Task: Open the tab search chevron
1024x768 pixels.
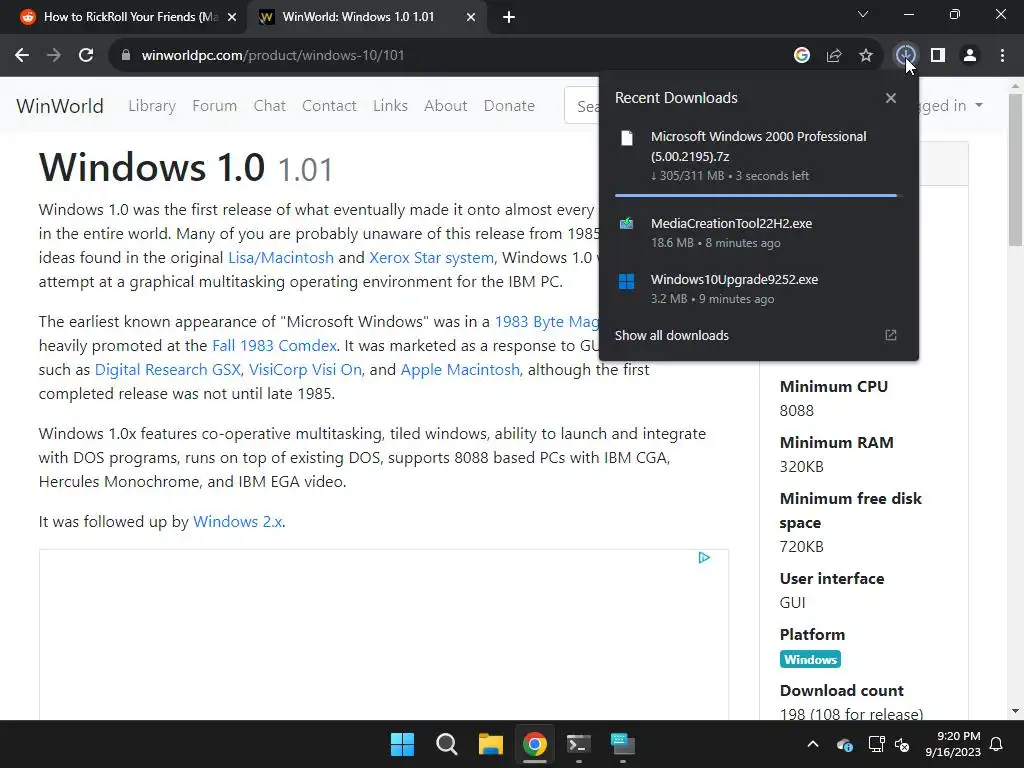Action: [x=863, y=14]
